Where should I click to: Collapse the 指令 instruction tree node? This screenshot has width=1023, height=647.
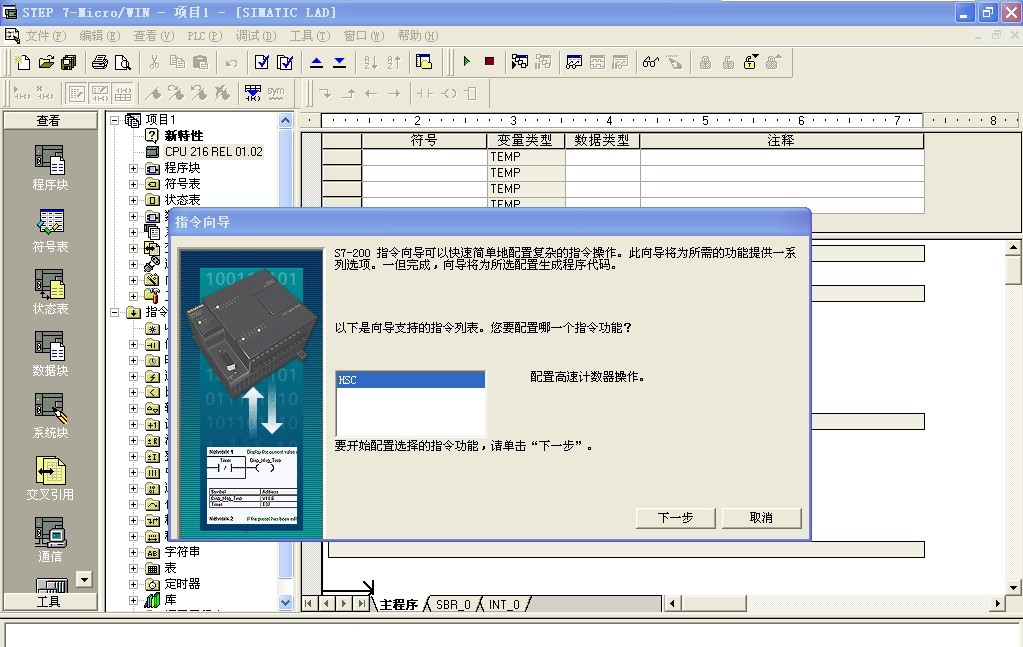[115, 312]
